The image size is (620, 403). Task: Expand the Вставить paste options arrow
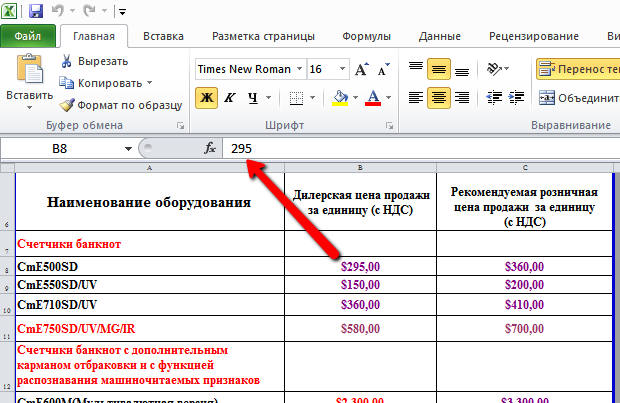[x=29, y=108]
